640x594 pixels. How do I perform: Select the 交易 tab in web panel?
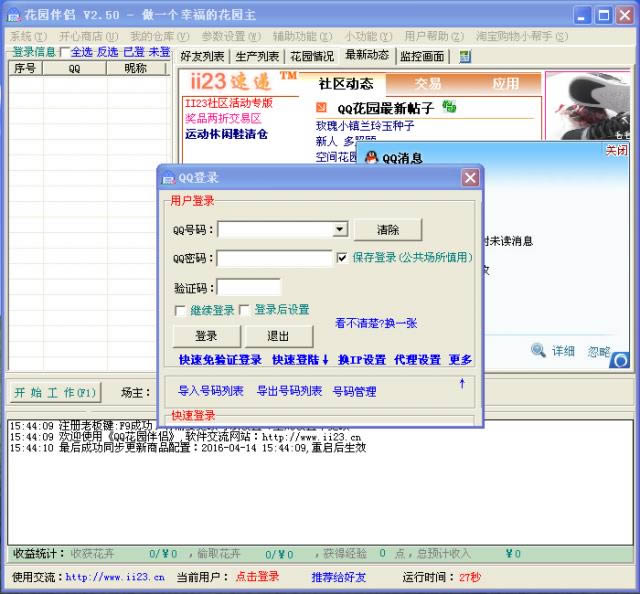pos(428,84)
